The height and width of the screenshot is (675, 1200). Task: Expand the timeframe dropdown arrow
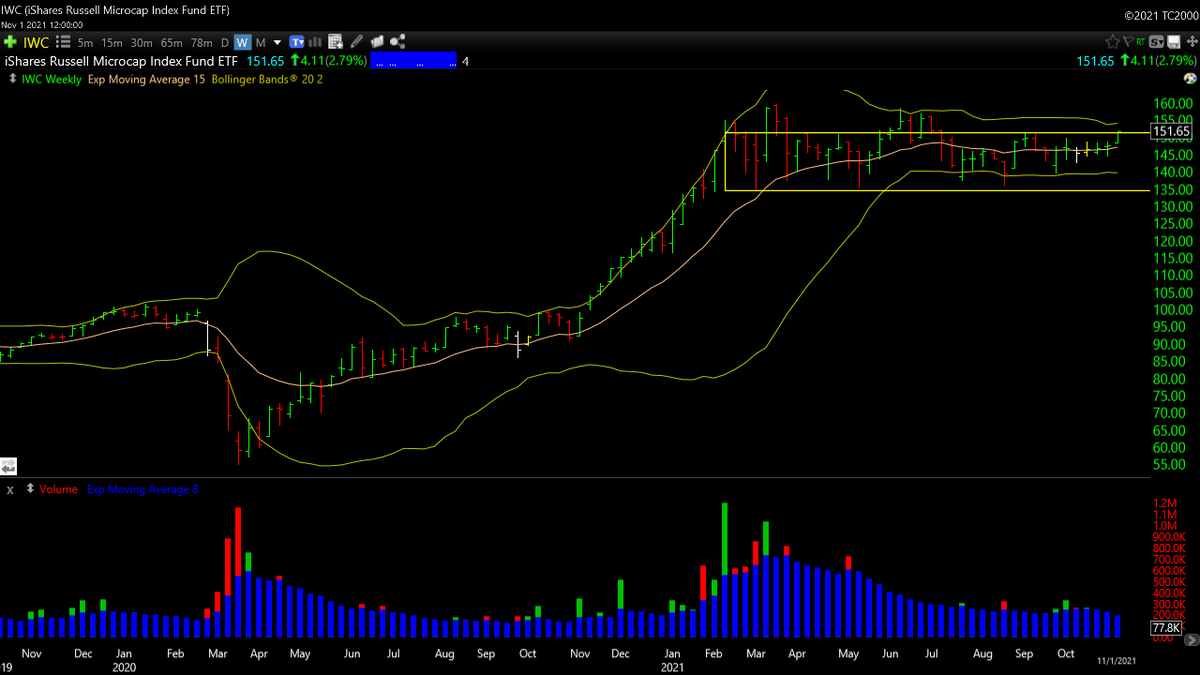pos(277,43)
